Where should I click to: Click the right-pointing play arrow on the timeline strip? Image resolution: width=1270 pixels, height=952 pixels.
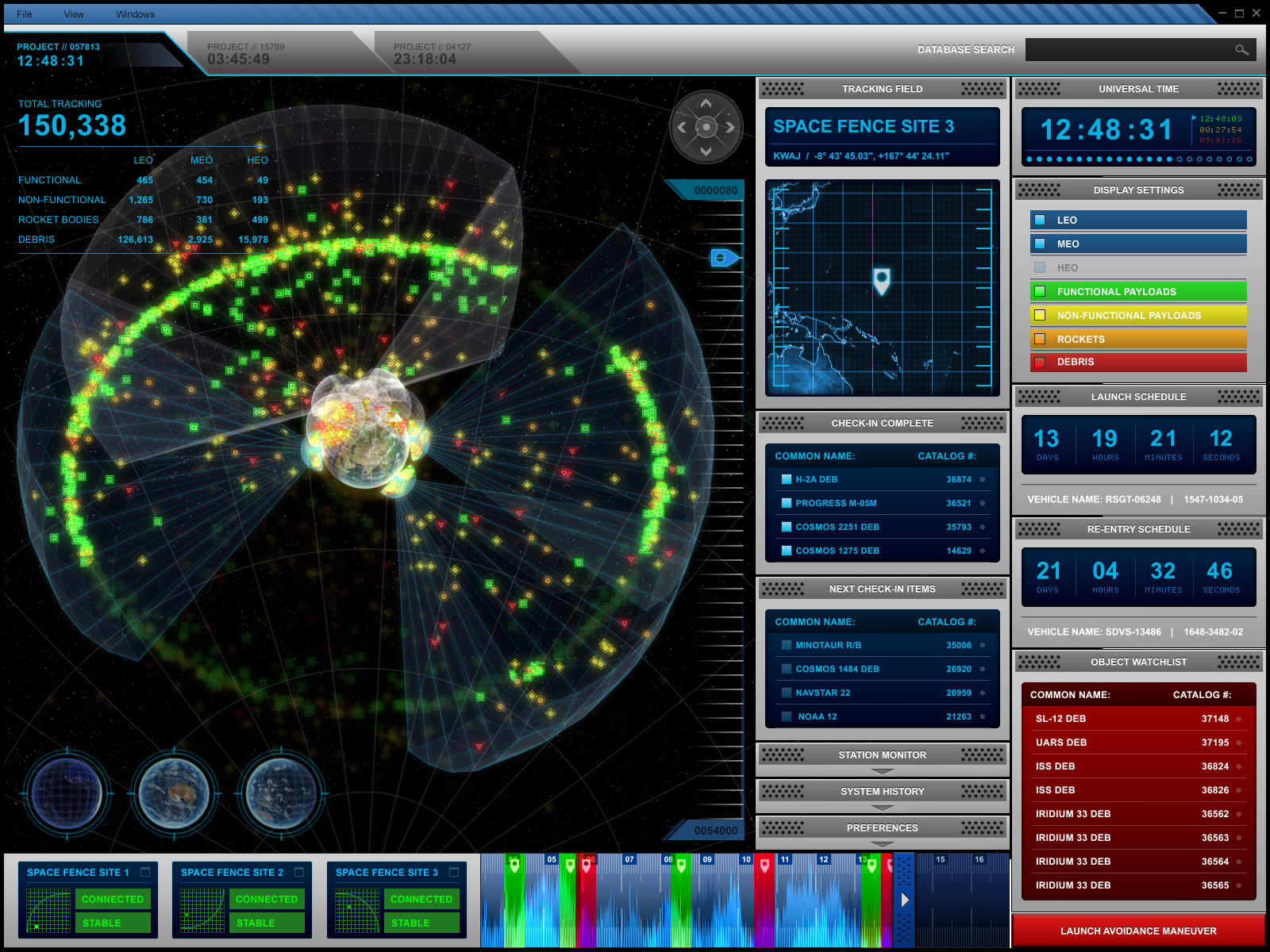(906, 900)
